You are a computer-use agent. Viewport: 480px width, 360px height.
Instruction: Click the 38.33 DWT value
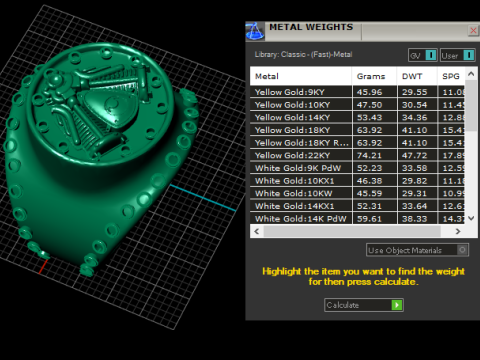(414, 219)
